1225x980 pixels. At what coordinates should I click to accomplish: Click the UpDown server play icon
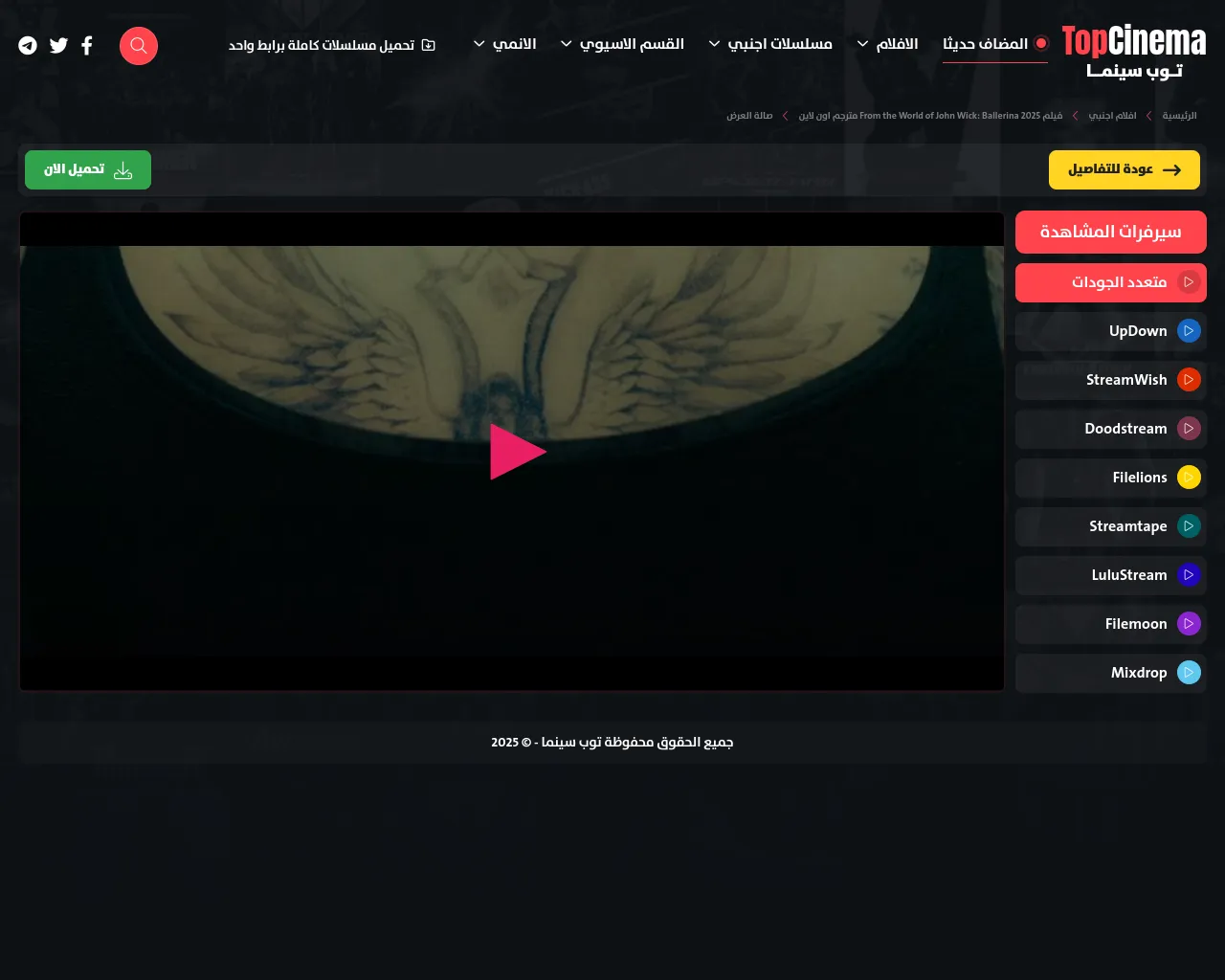[1189, 331]
